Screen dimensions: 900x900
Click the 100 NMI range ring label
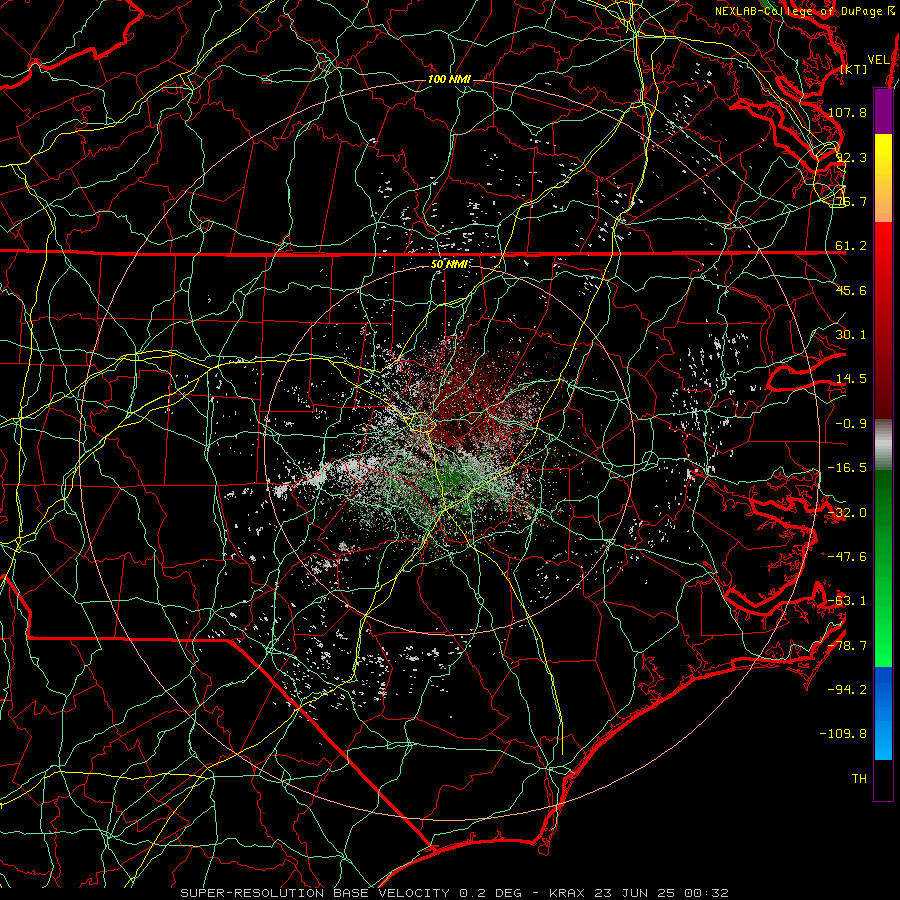(449, 79)
